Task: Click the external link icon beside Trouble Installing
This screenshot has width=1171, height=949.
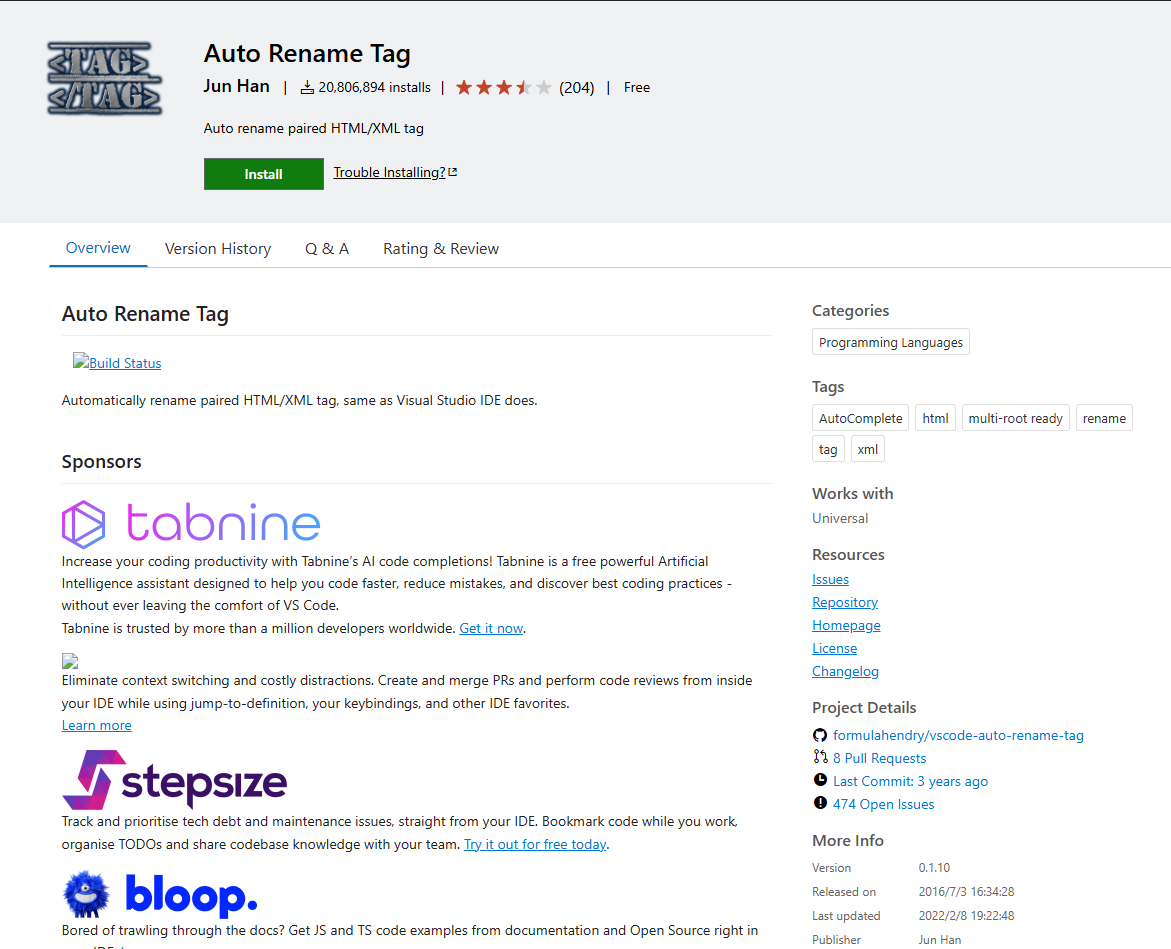Action: click(x=453, y=172)
